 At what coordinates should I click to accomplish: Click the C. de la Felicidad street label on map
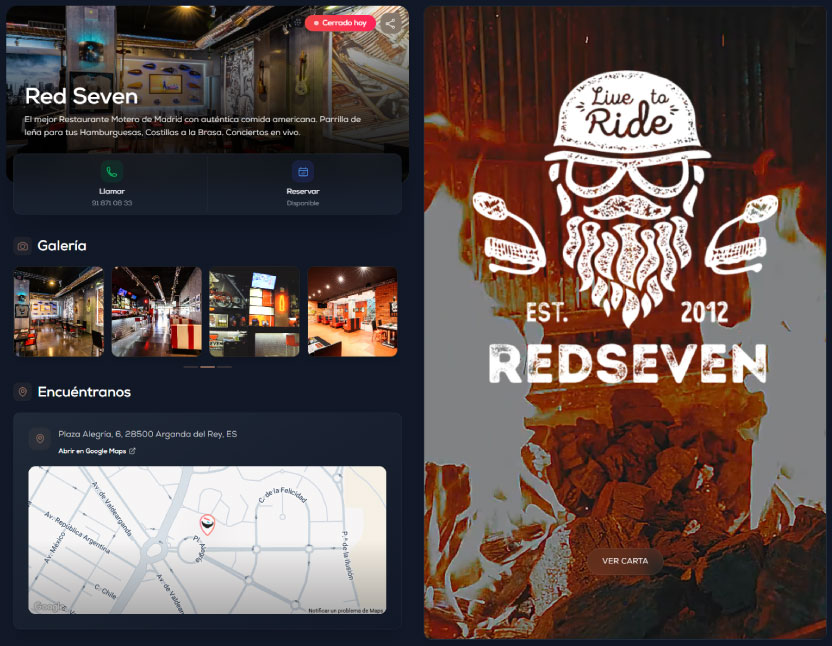[x=282, y=494]
